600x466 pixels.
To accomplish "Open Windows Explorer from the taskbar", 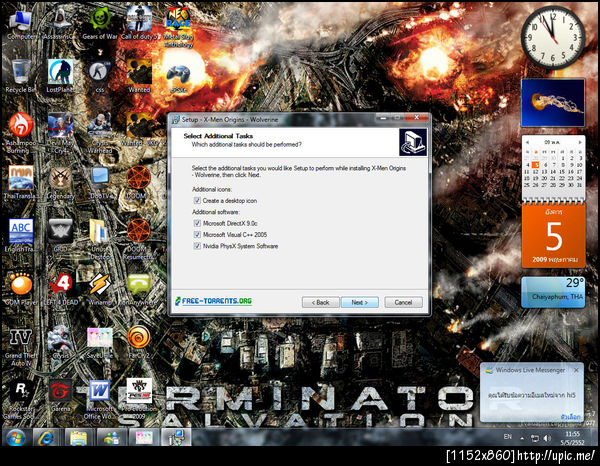I will click(79, 437).
